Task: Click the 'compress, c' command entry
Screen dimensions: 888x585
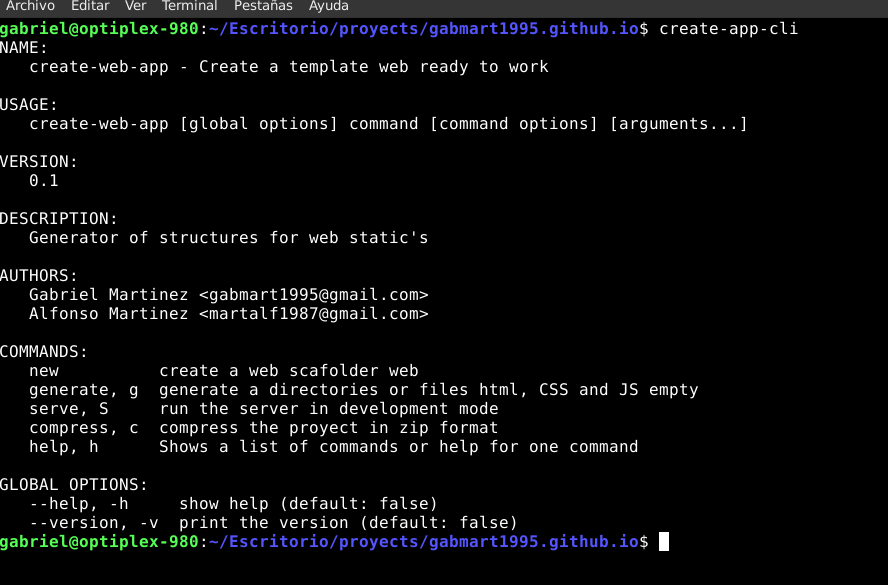Action: (84, 428)
